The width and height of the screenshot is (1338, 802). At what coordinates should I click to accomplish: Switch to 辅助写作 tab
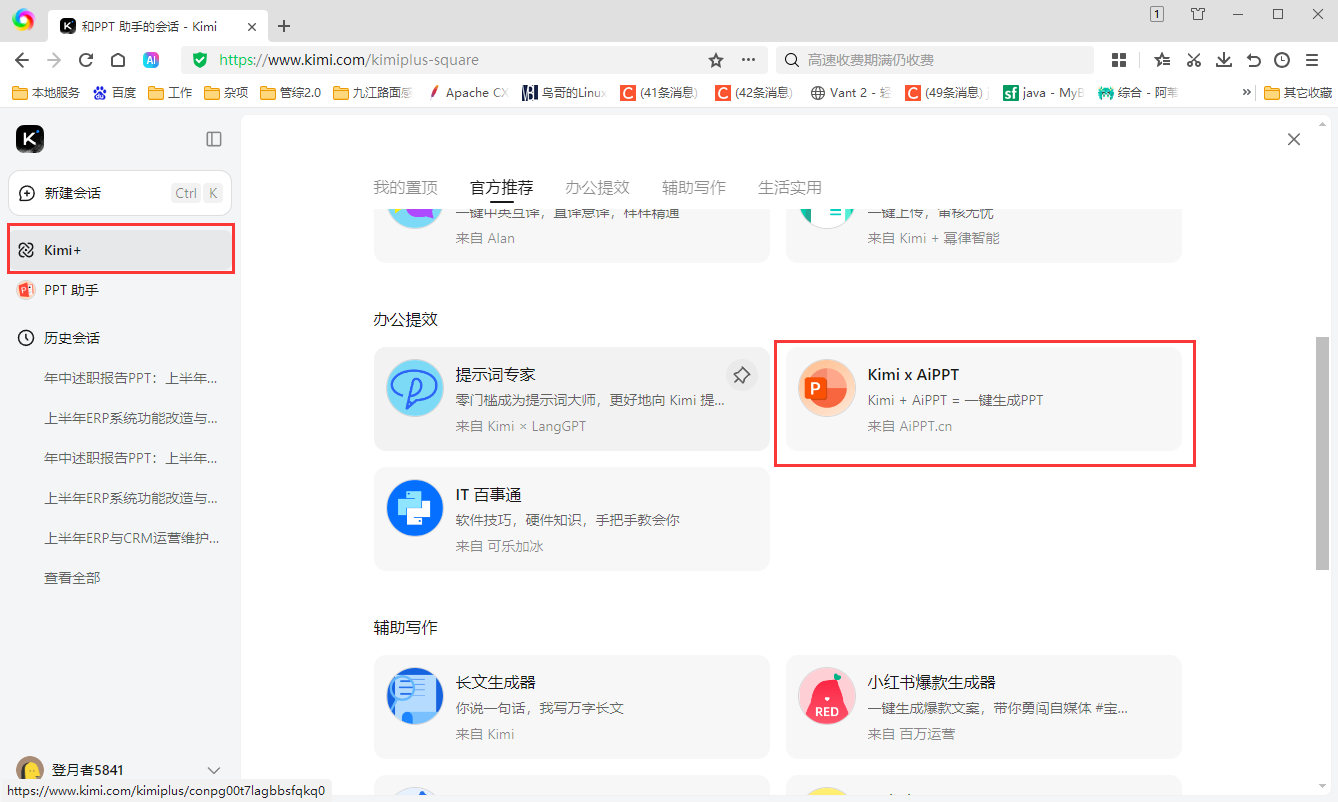click(x=694, y=187)
